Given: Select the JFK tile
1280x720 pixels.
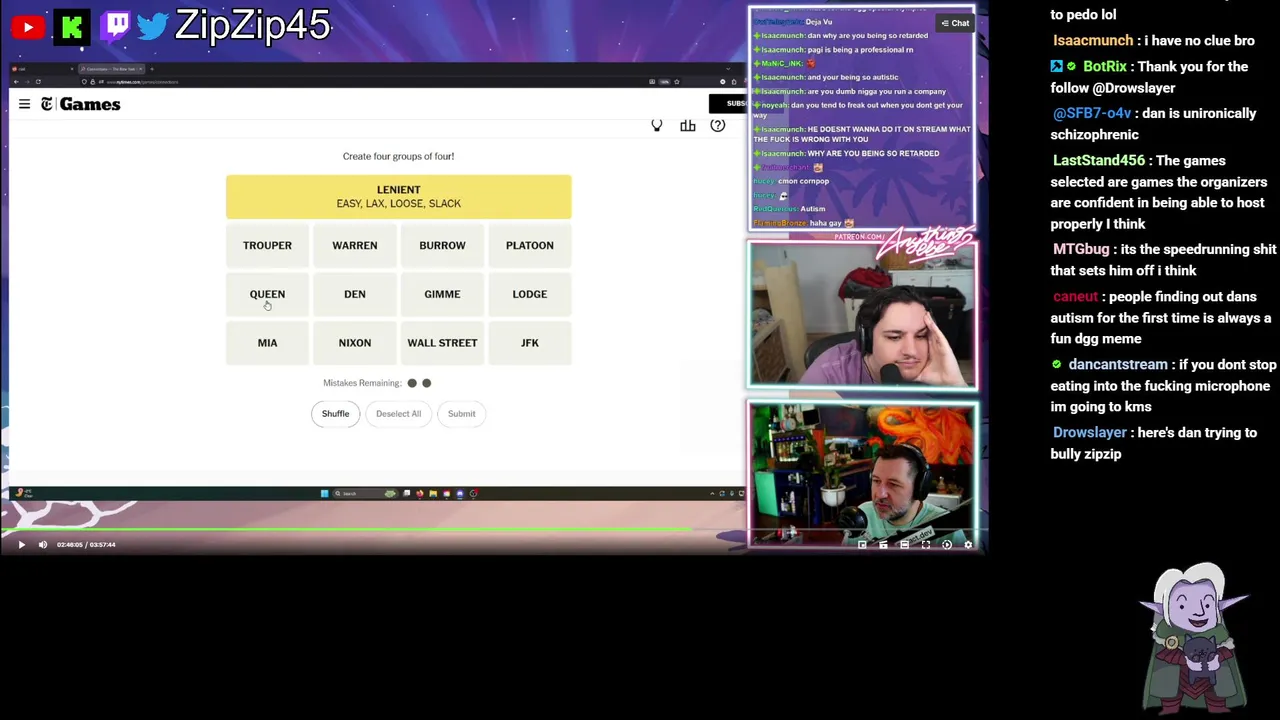Looking at the screenshot, I should click(x=530, y=343).
